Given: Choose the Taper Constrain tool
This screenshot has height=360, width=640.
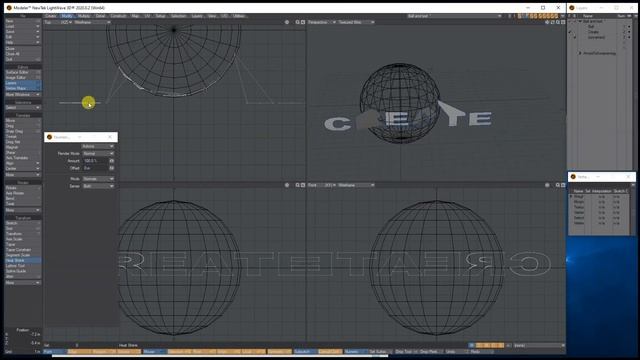Looking at the screenshot, I should coord(23,249).
